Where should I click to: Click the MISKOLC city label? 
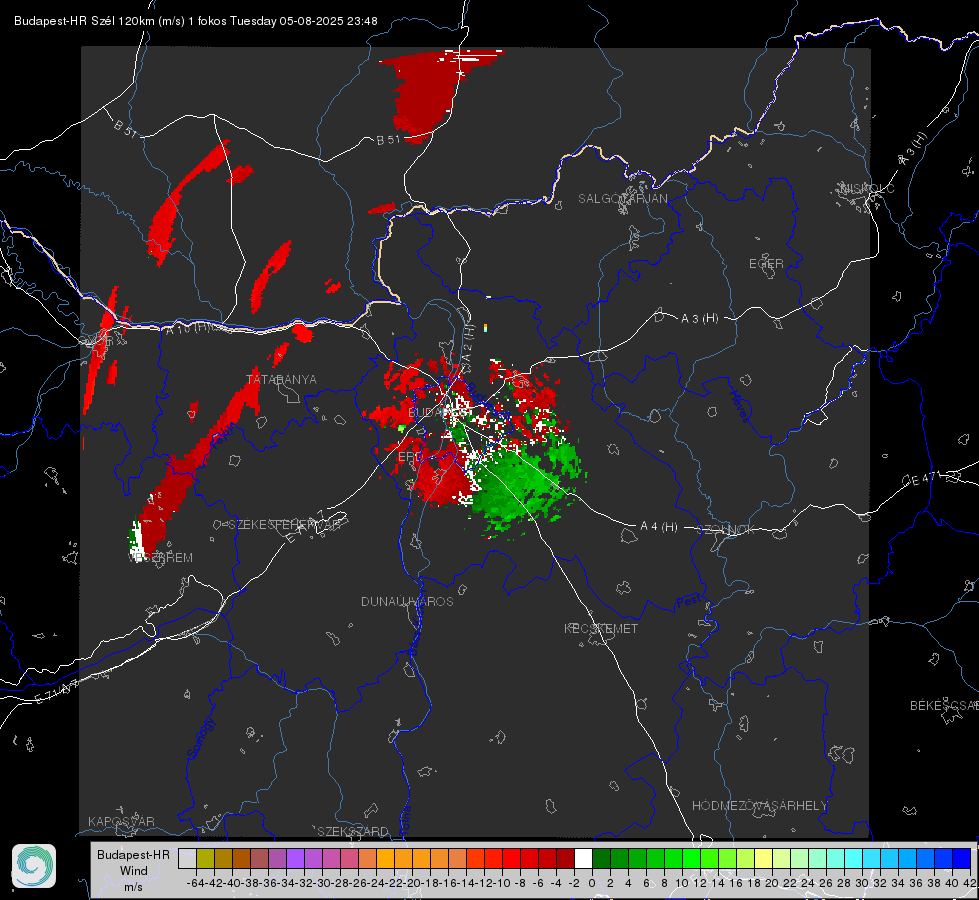pyautogui.click(x=867, y=188)
